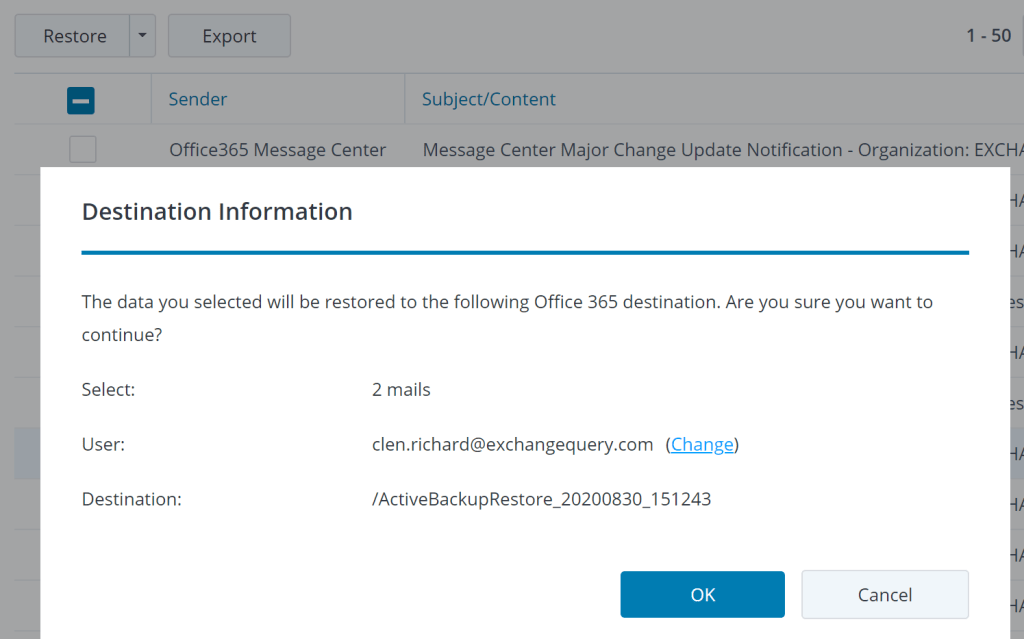Open the Restore dropdown arrow

pyautogui.click(x=142, y=36)
